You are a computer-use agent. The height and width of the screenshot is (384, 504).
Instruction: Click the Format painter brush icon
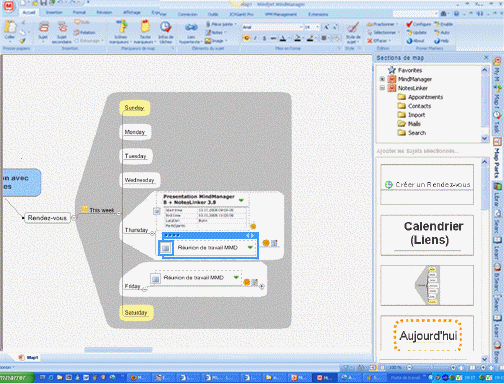(22, 41)
